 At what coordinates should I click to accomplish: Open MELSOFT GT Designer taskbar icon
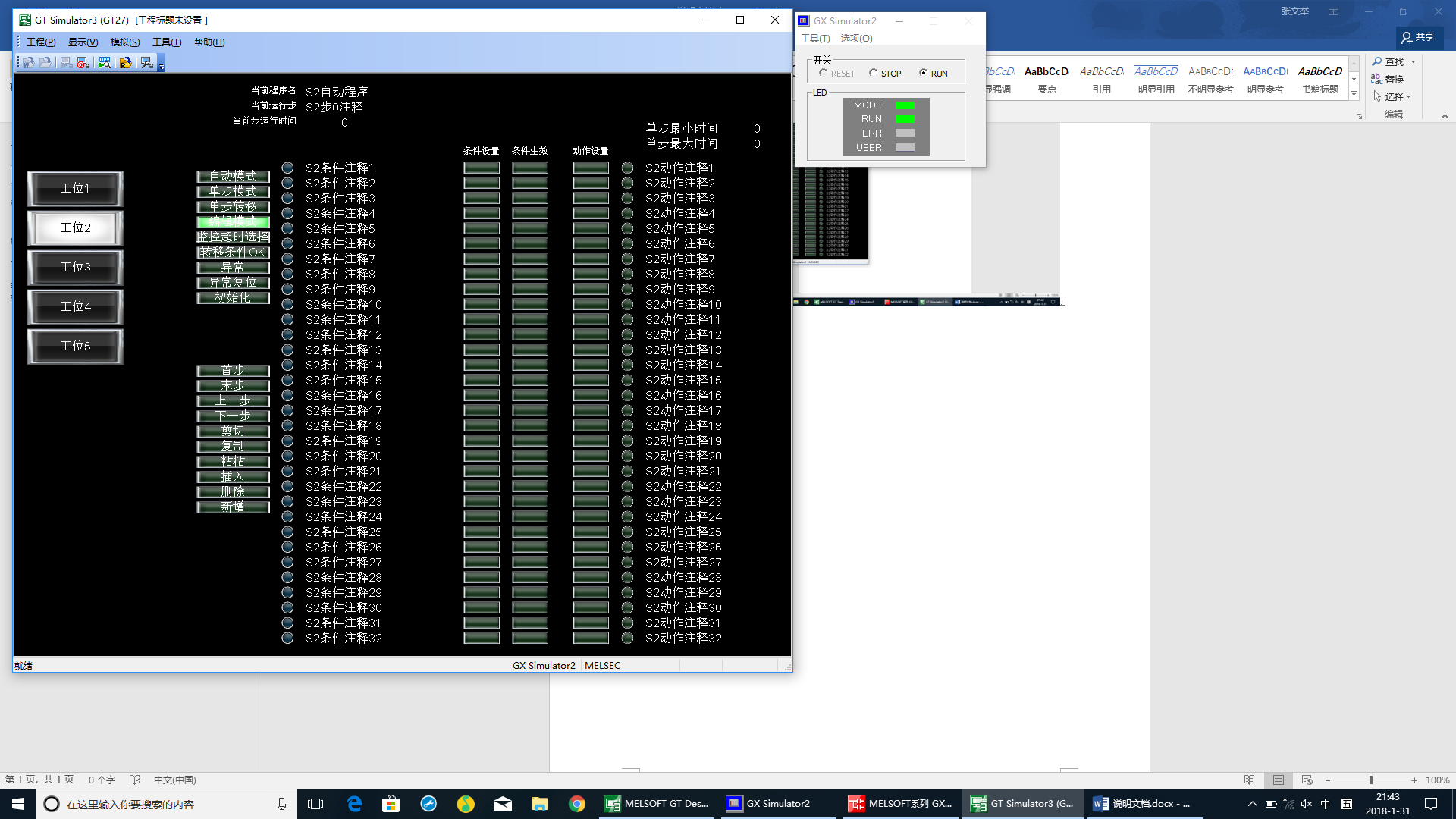coord(657,804)
